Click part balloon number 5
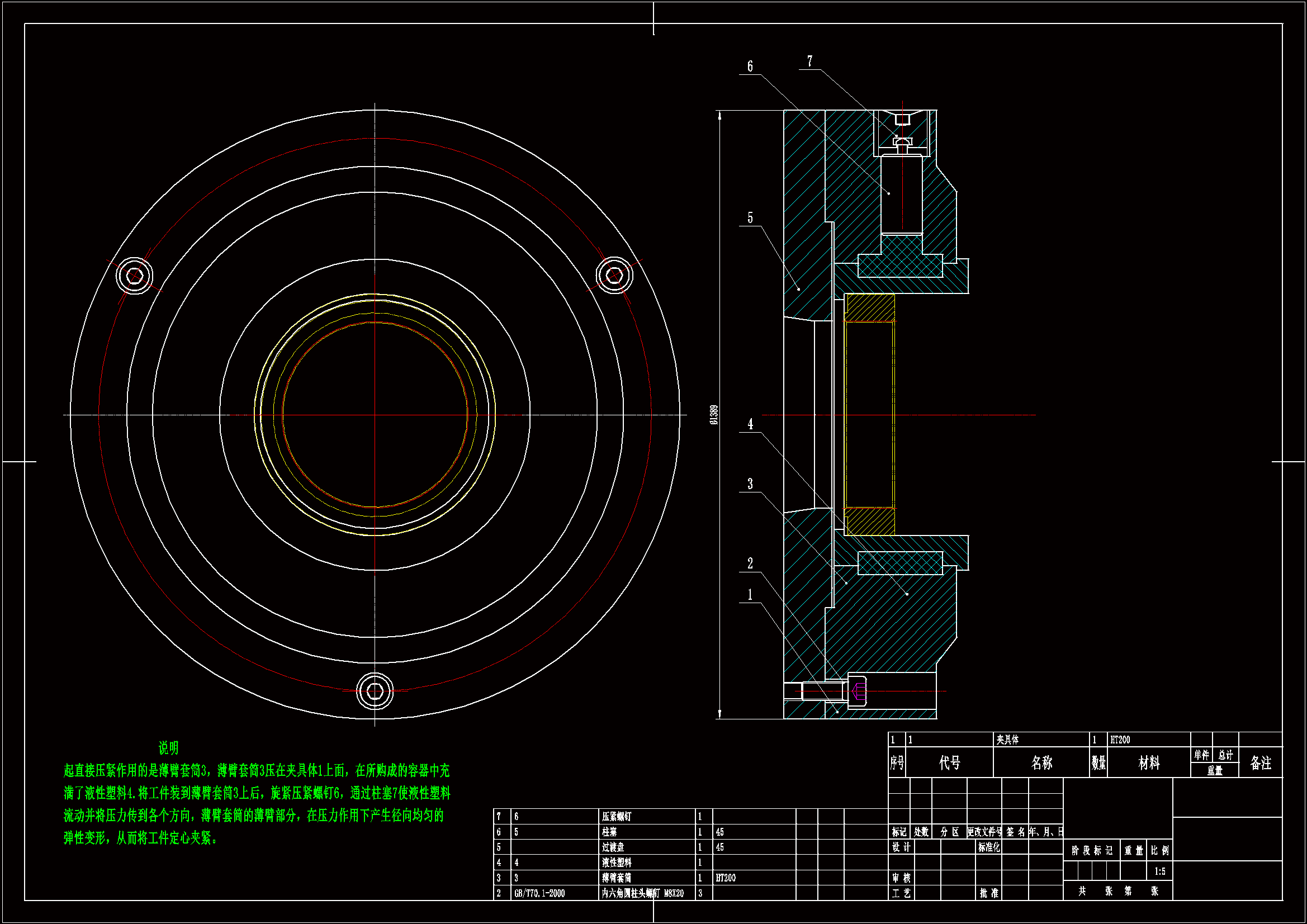 point(750,218)
